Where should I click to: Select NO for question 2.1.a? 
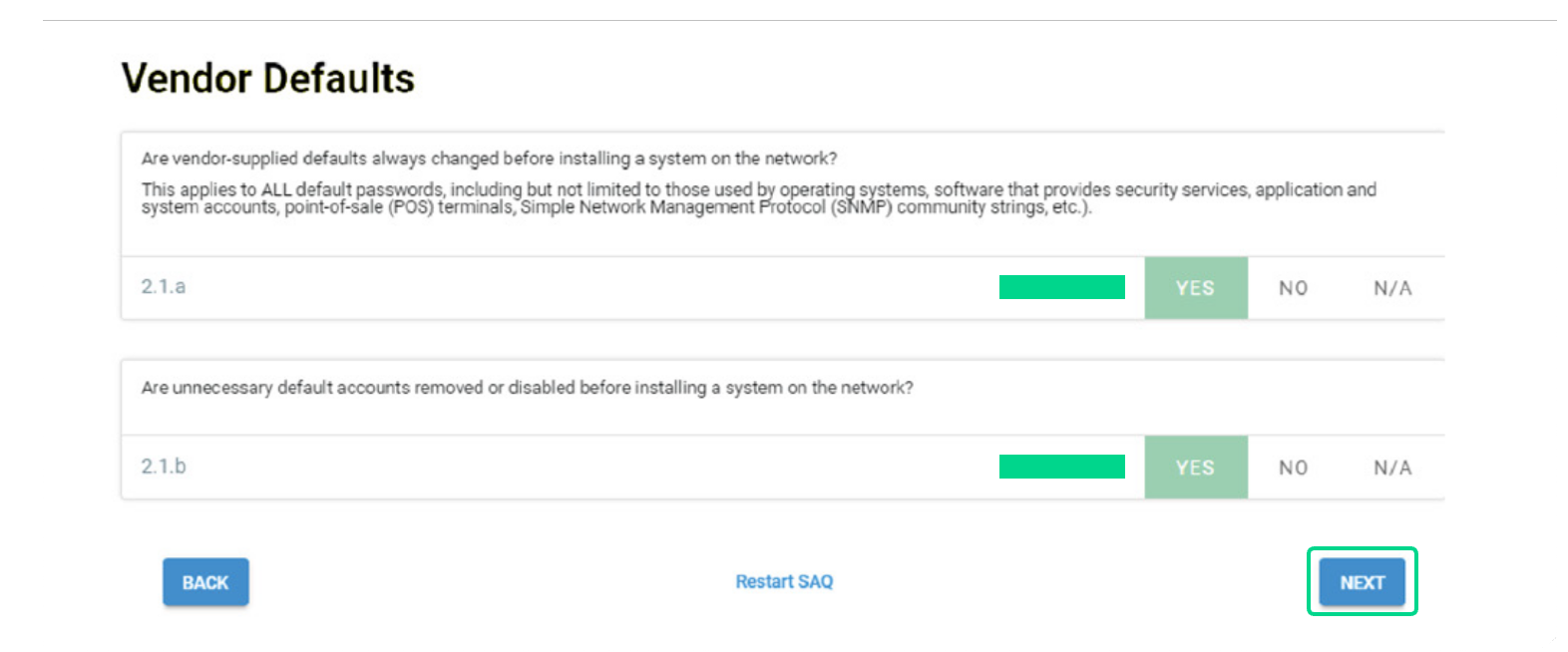coord(1296,288)
